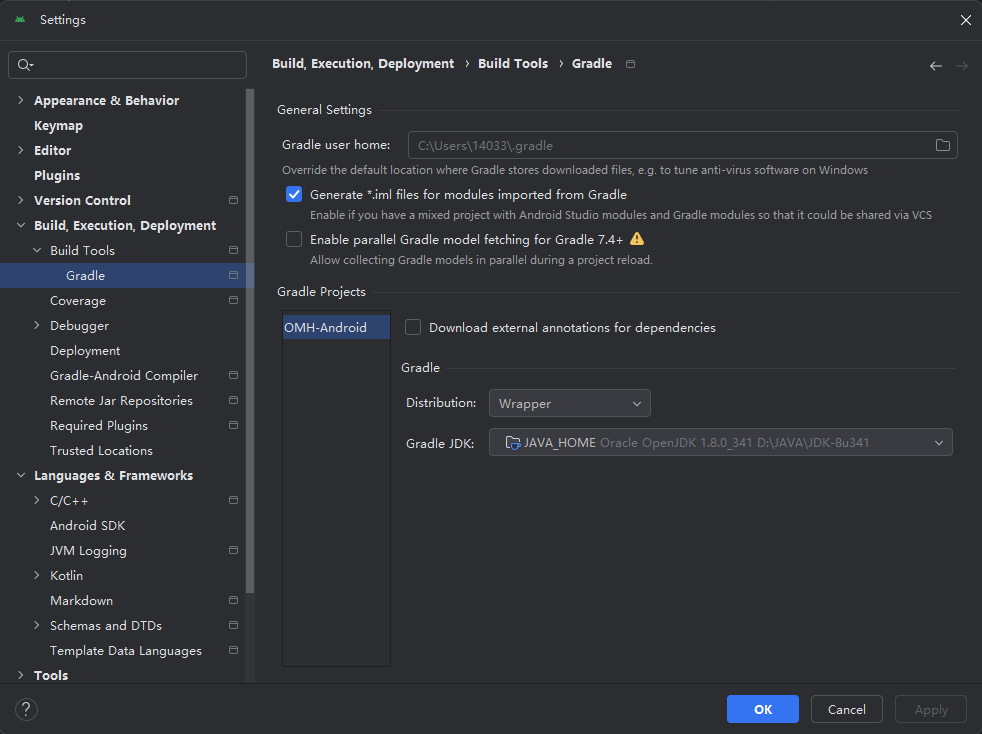
Task: Enable parallel Gradle model fetching checkbox
Action: tap(294, 239)
